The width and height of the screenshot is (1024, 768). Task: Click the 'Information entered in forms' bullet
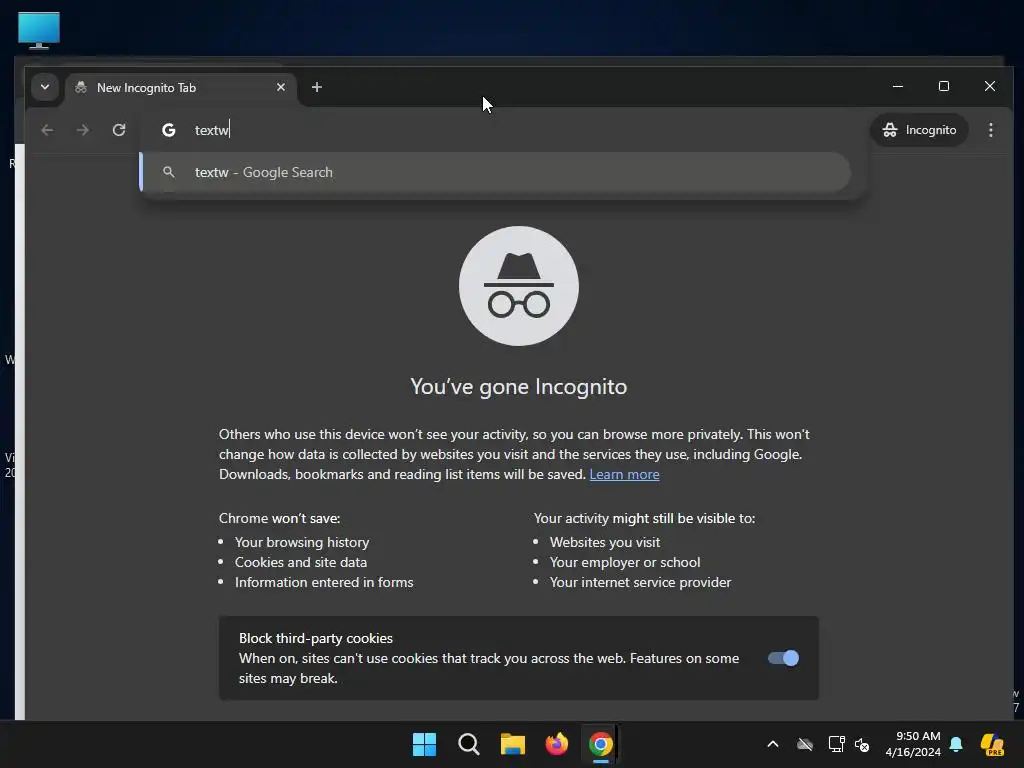click(x=324, y=582)
